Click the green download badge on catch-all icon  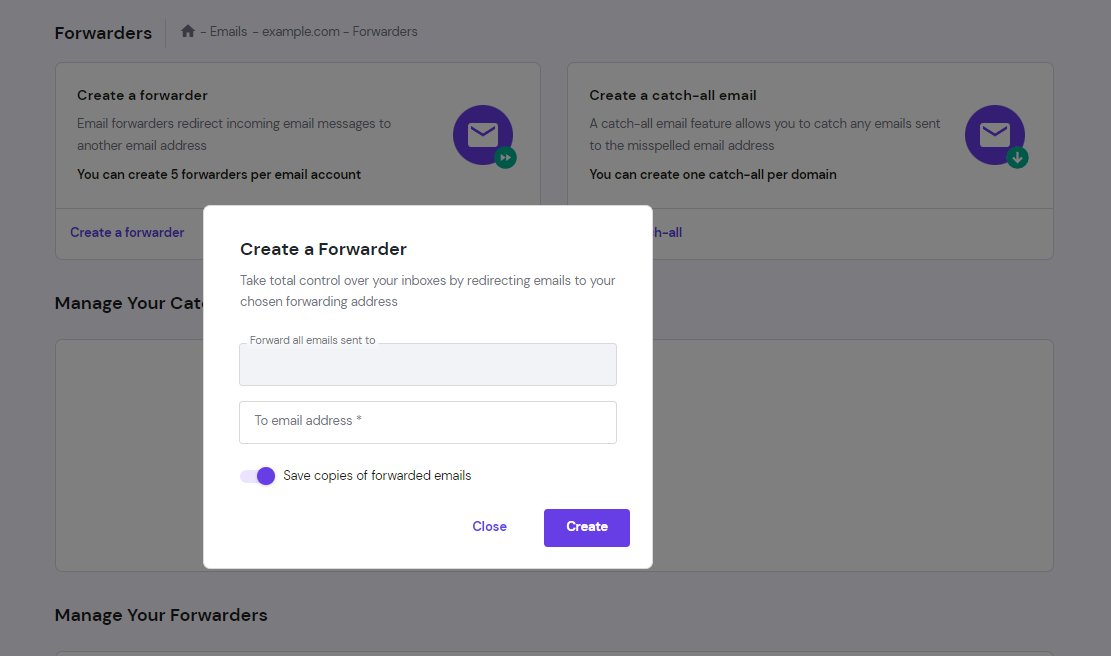point(1017,157)
